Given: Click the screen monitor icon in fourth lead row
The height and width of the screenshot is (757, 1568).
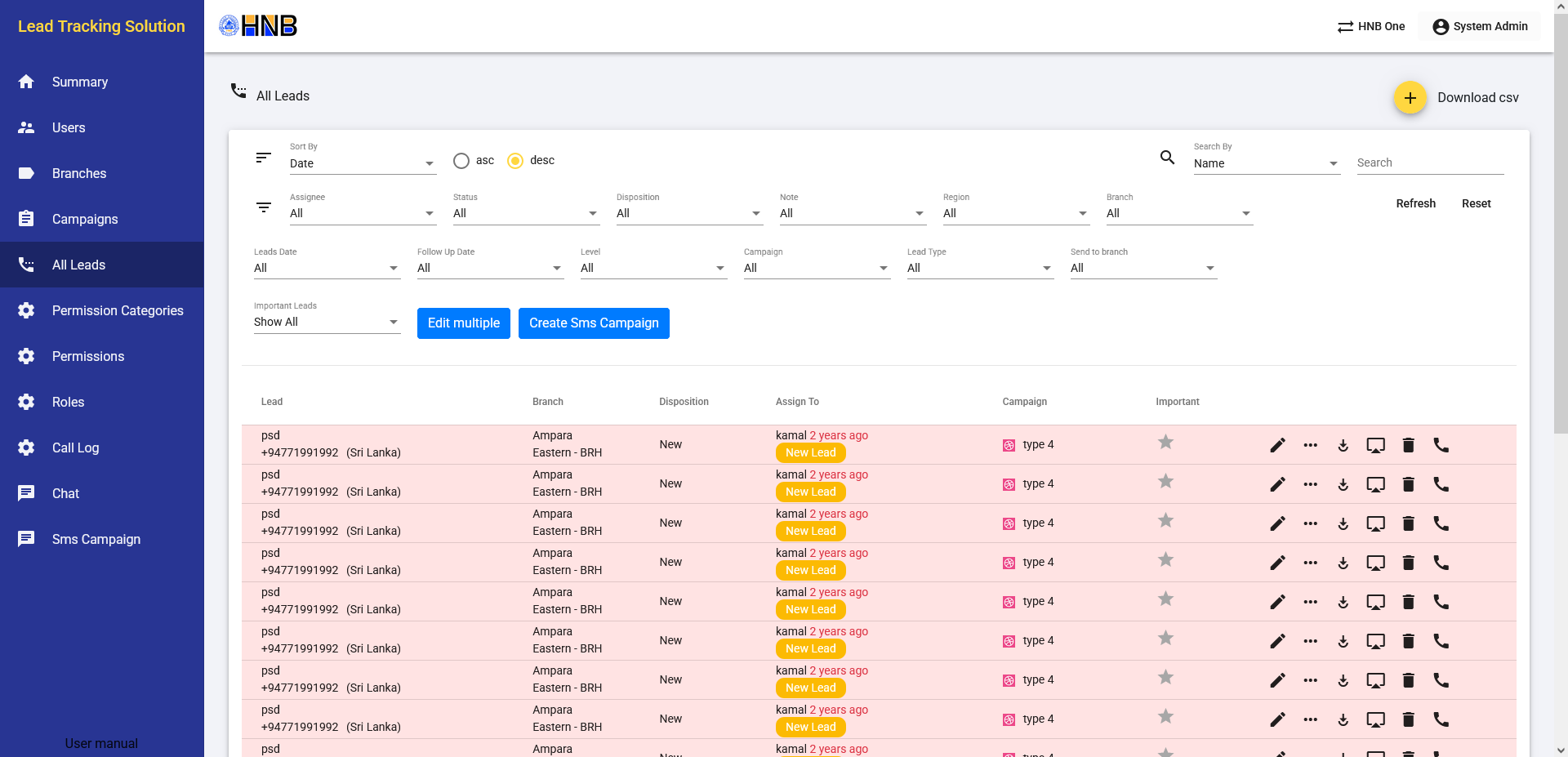Looking at the screenshot, I should [1375, 563].
